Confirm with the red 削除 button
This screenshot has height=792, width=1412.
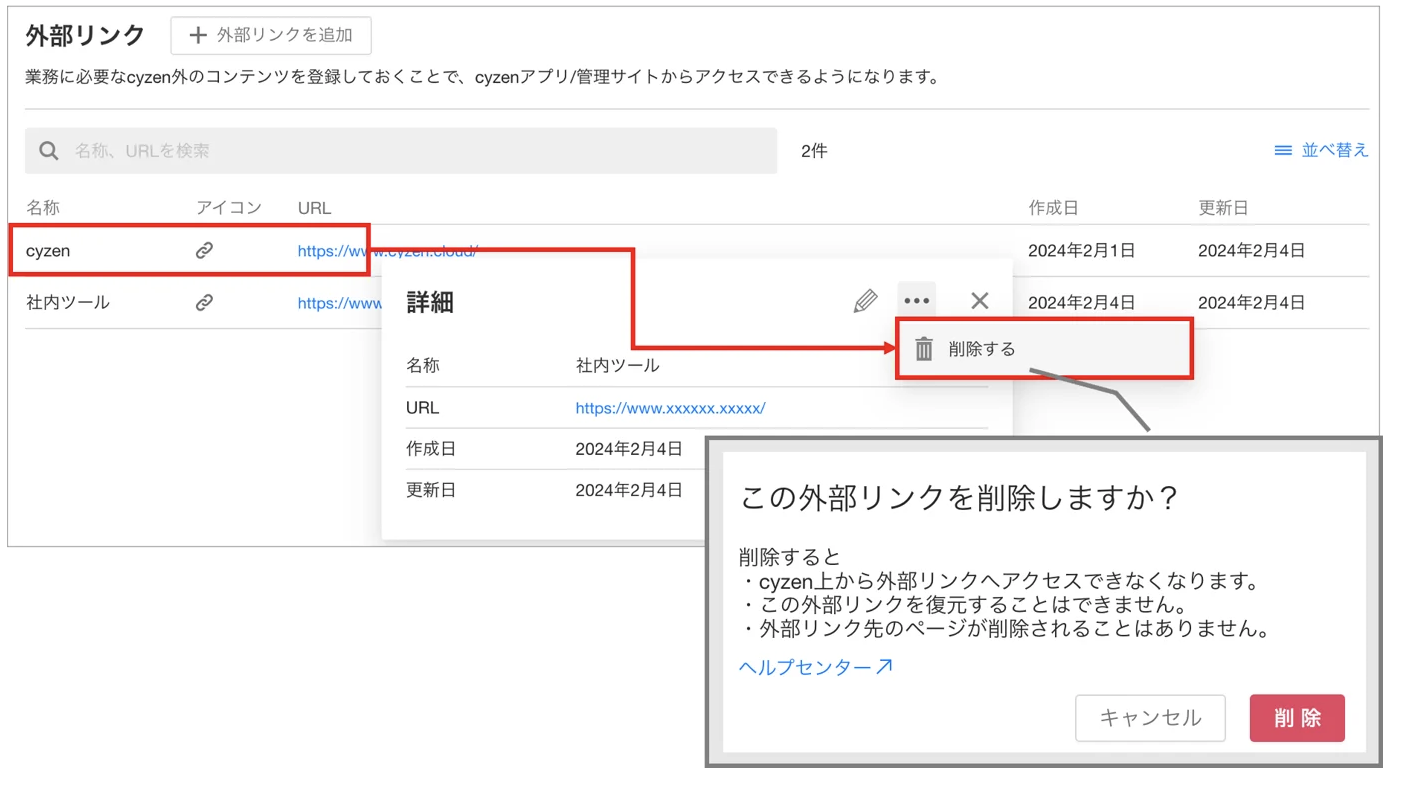click(1297, 718)
